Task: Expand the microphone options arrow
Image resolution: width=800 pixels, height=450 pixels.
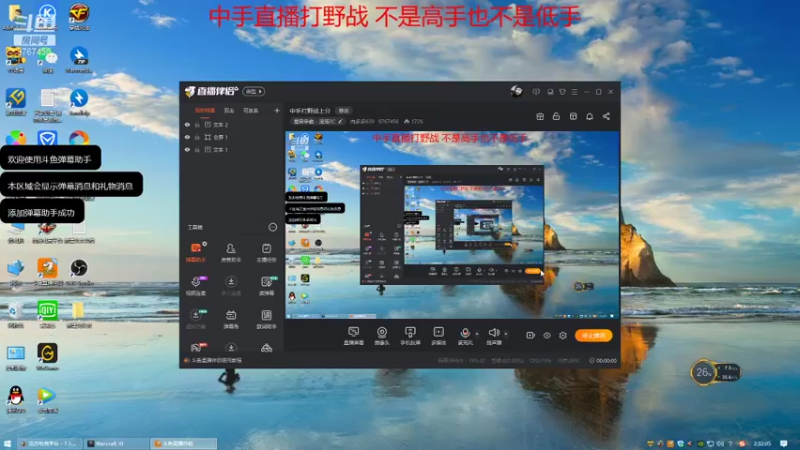Action: (477, 334)
